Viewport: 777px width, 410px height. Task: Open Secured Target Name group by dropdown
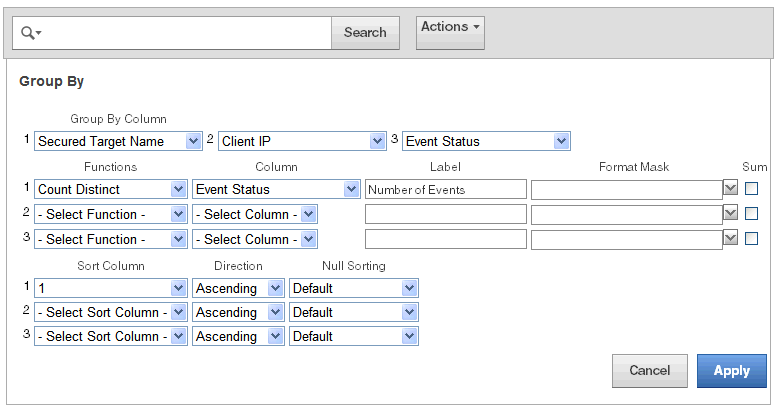pyautogui.click(x=118, y=142)
